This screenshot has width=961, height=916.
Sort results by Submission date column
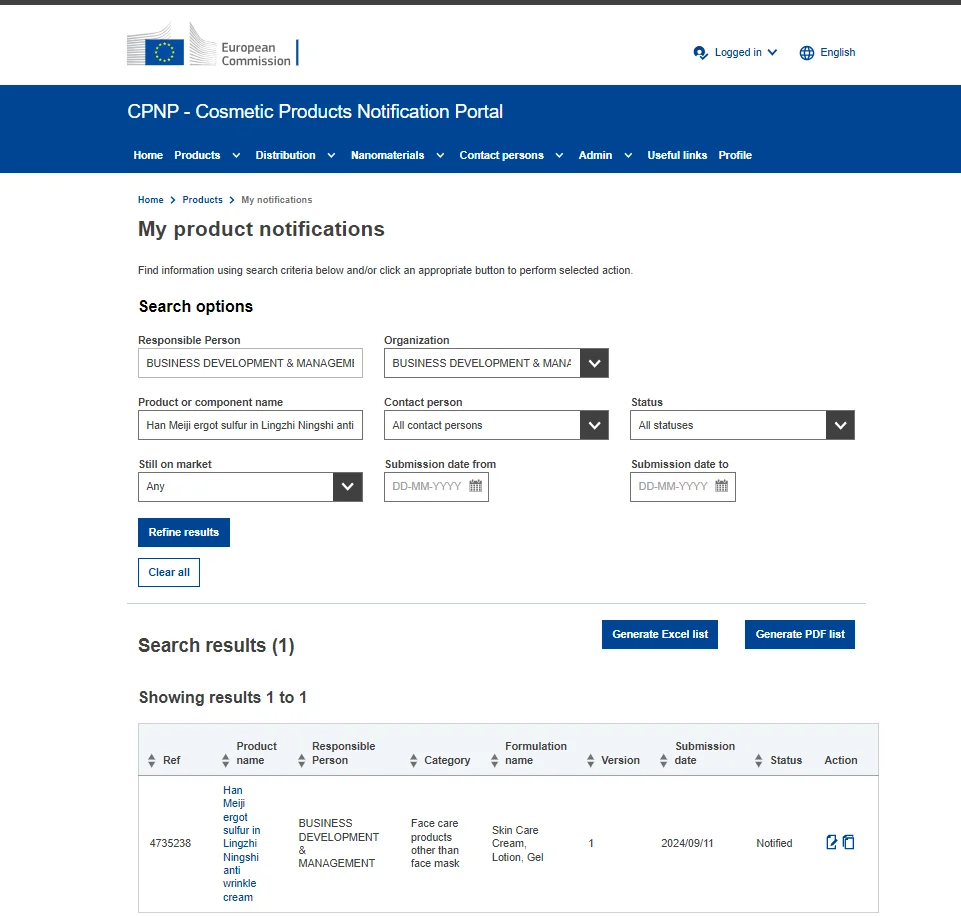pos(664,761)
